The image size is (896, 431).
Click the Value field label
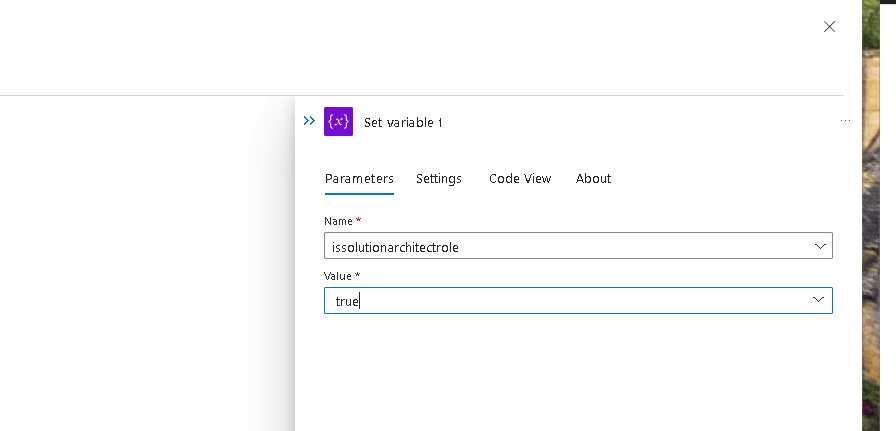click(342, 276)
